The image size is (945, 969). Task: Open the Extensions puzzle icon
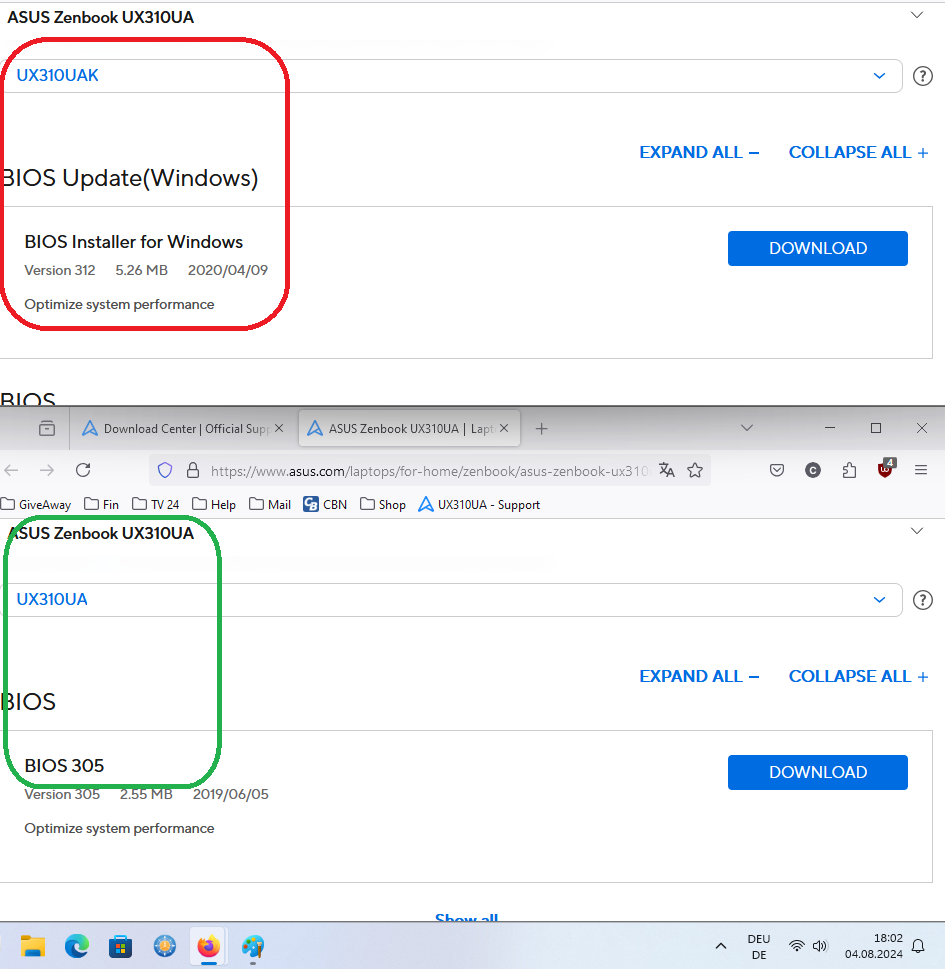(x=849, y=470)
